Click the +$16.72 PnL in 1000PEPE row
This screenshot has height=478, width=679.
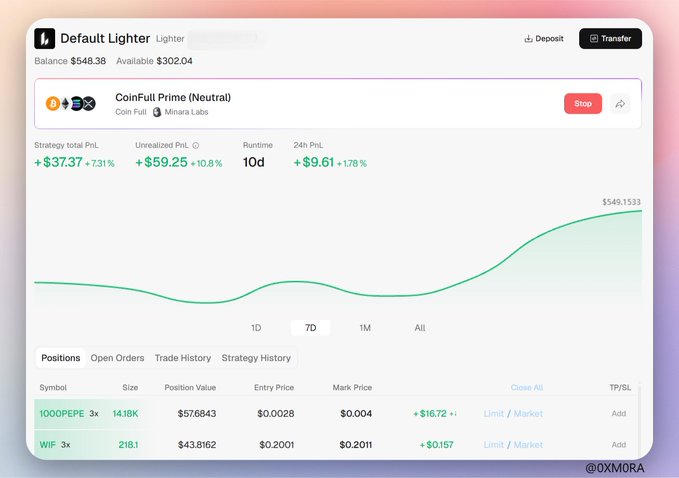coord(430,413)
